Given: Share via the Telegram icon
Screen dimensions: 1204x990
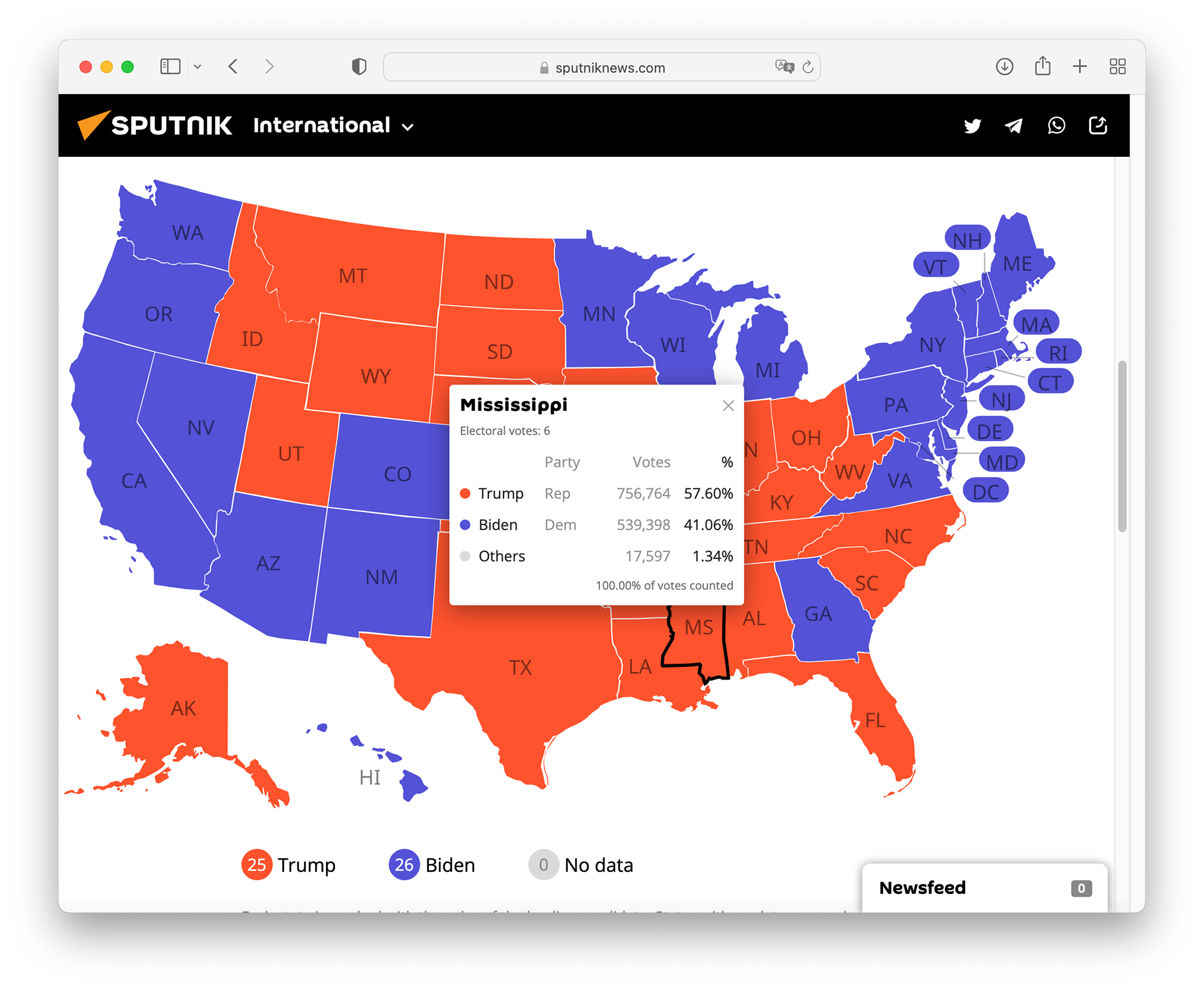Looking at the screenshot, I should 1013,126.
